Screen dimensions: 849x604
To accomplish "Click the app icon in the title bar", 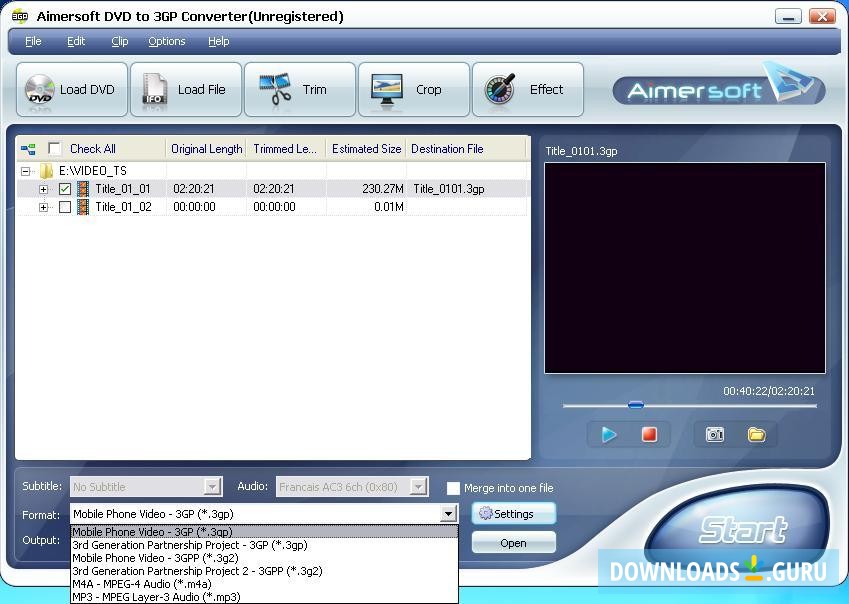I will (x=19, y=16).
